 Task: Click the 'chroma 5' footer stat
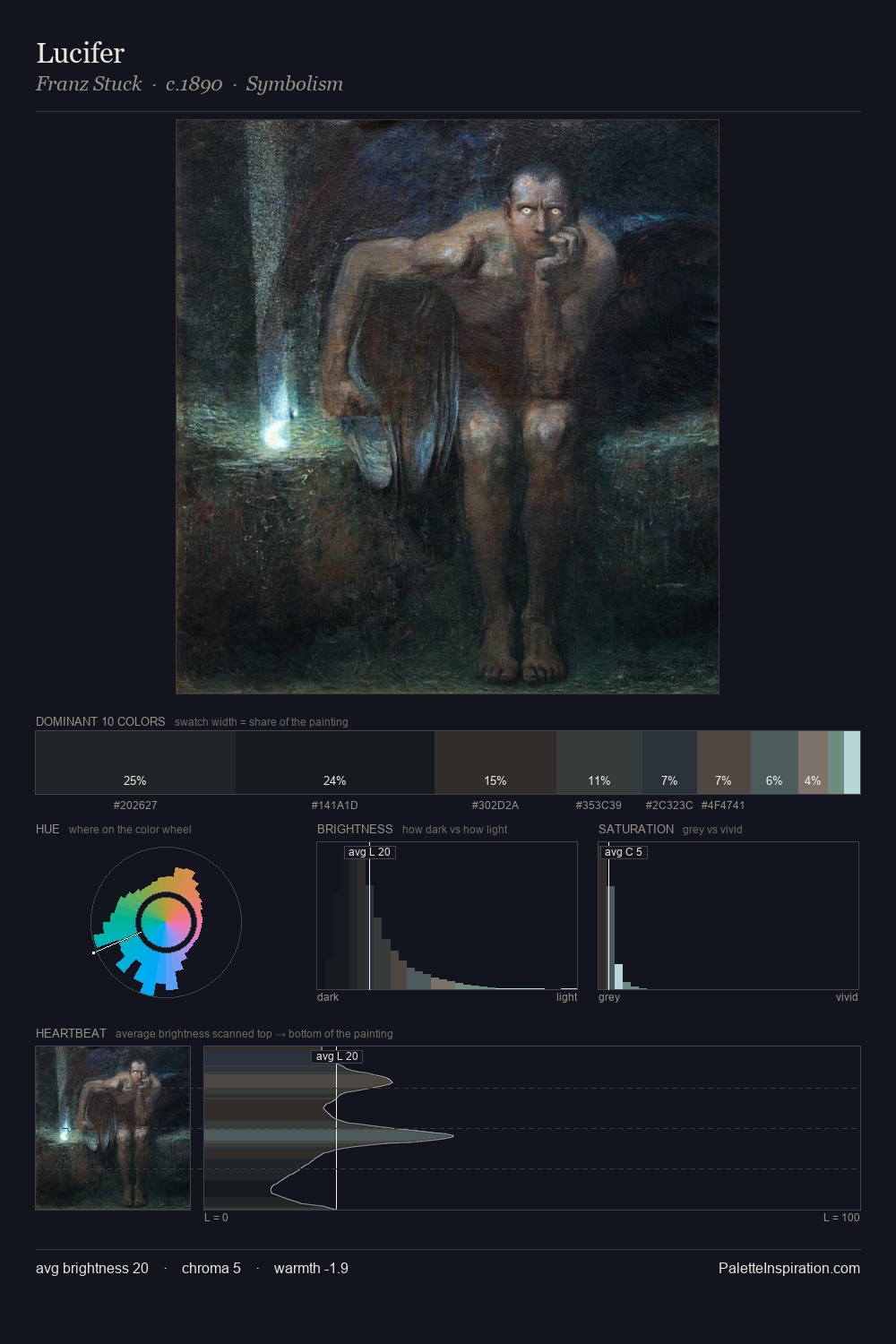point(211,1269)
